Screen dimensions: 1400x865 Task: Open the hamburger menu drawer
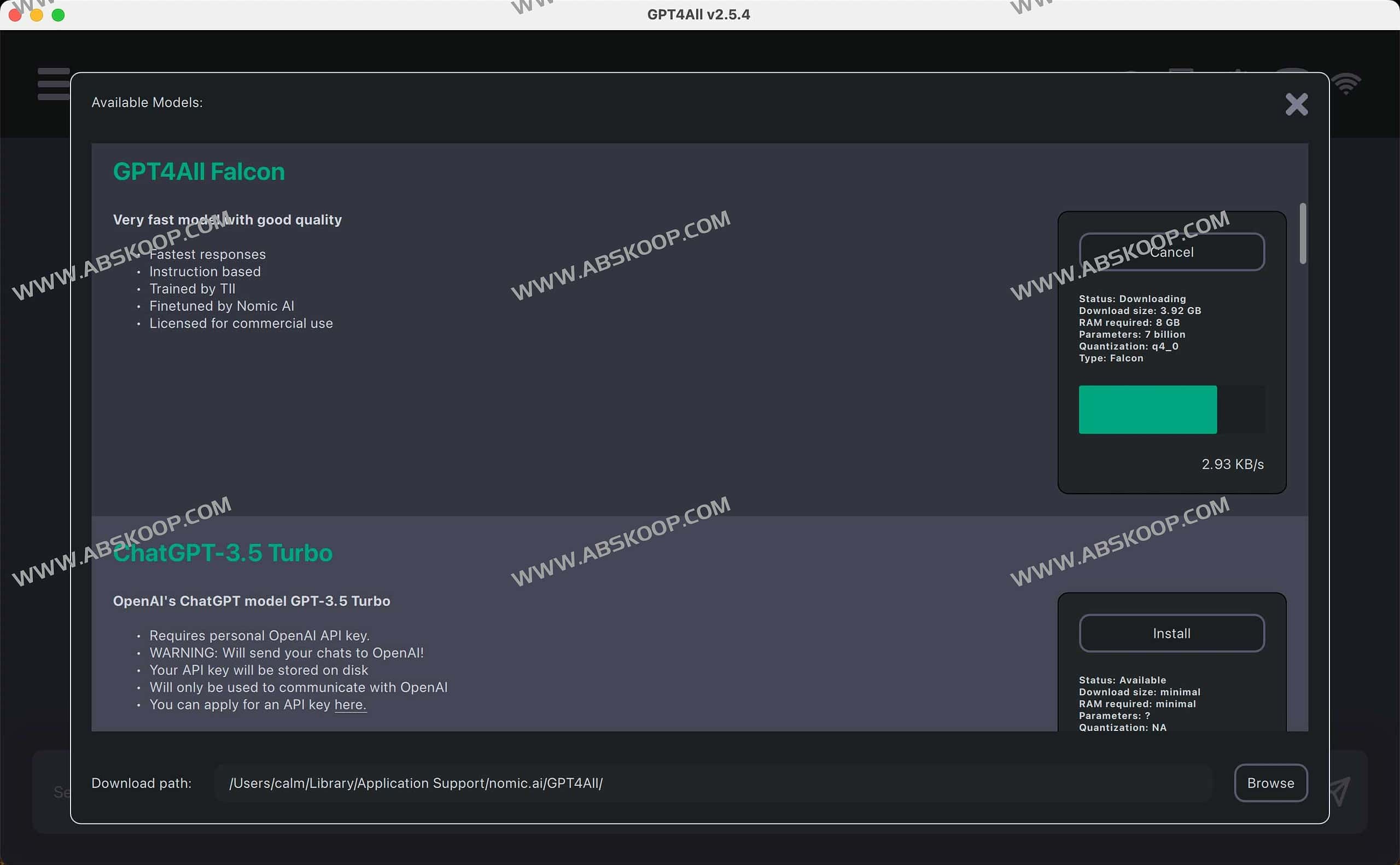click(53, 84)
